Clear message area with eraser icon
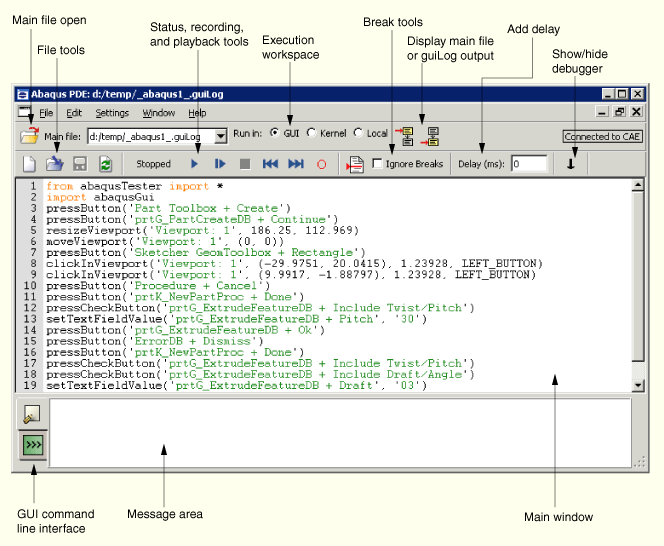The width and height of the screenshot is (664, 546). pos(32,414)
